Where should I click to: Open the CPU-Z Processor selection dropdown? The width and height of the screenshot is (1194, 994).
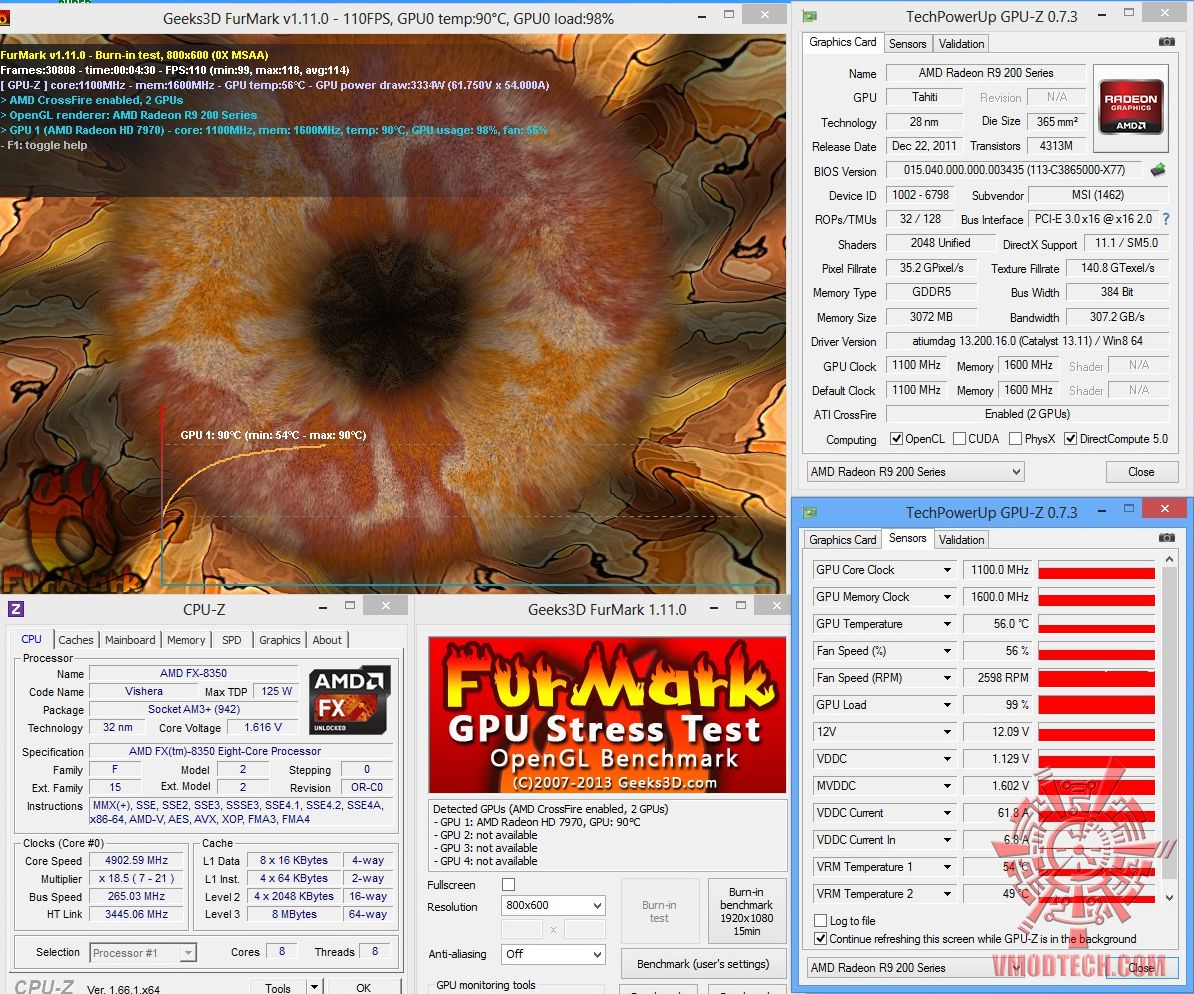143,953
